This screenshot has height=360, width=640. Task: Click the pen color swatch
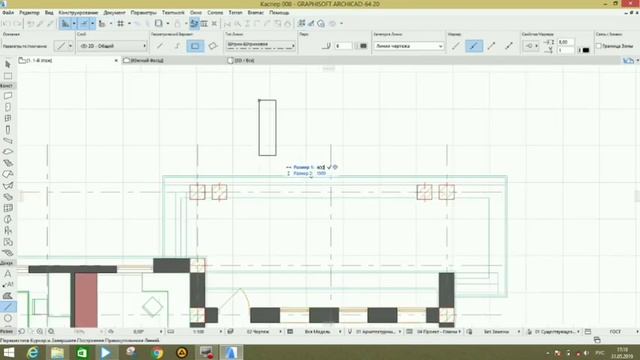363,46
